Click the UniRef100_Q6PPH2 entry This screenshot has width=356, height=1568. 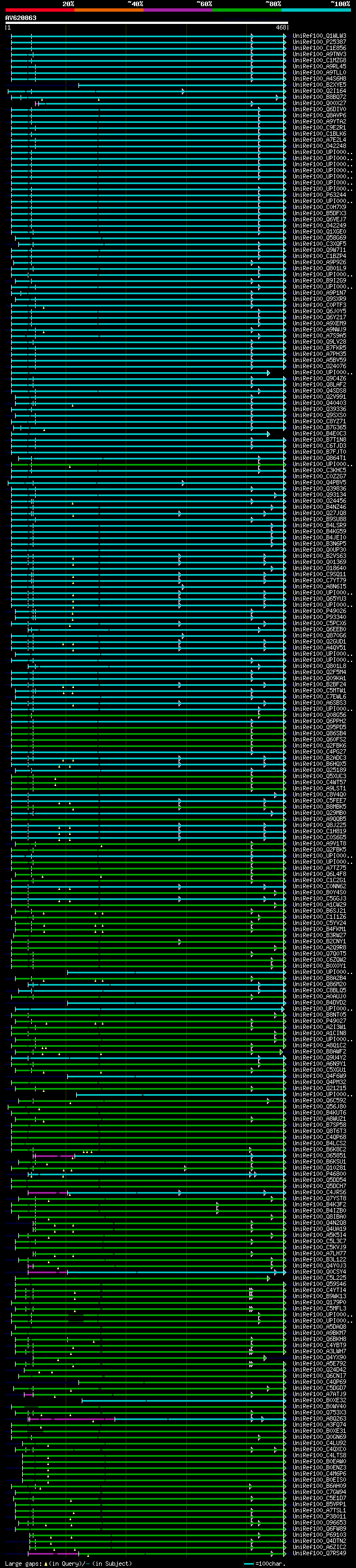319,721
